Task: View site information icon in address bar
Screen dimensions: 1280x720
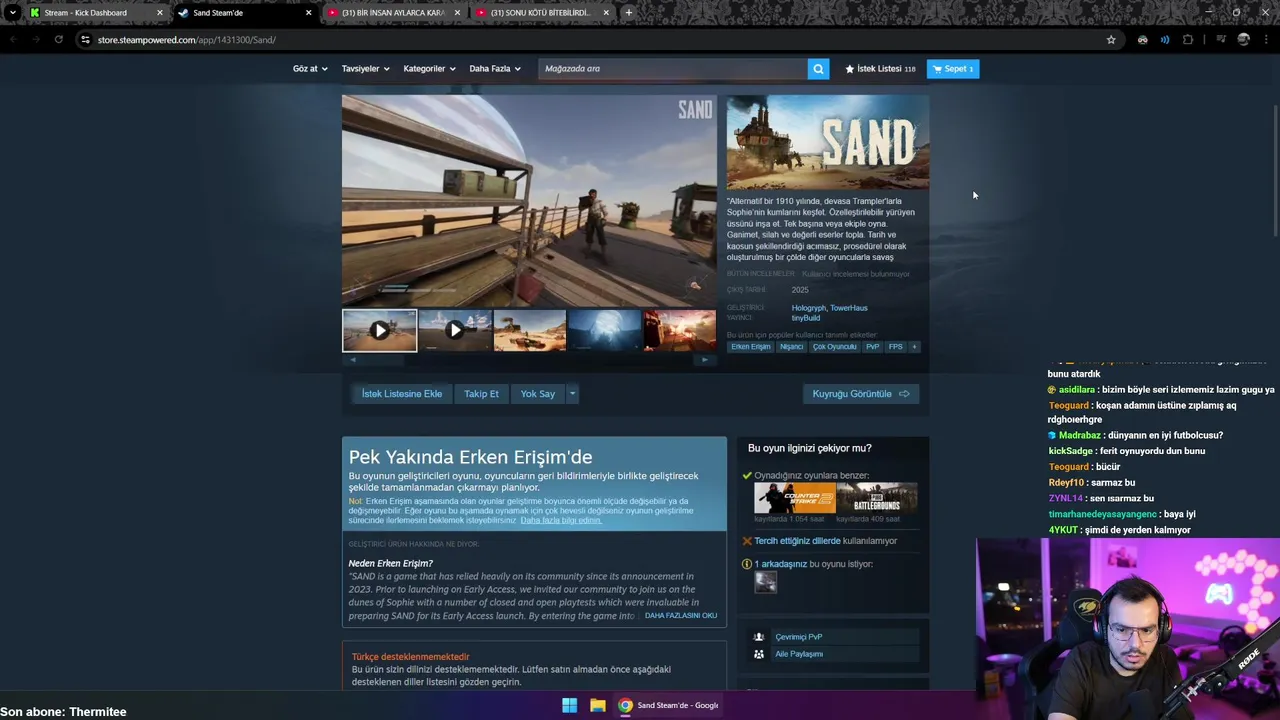Action: pos(85,40)
